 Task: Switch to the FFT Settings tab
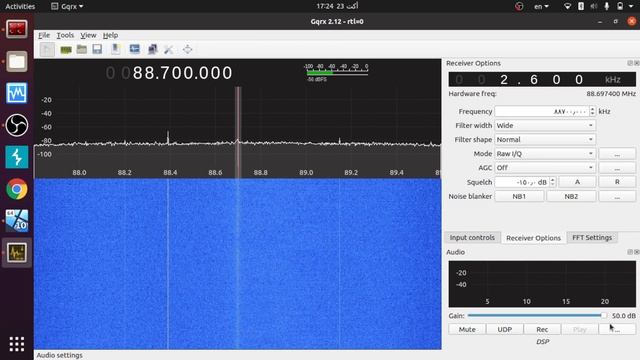pos(592,238)
